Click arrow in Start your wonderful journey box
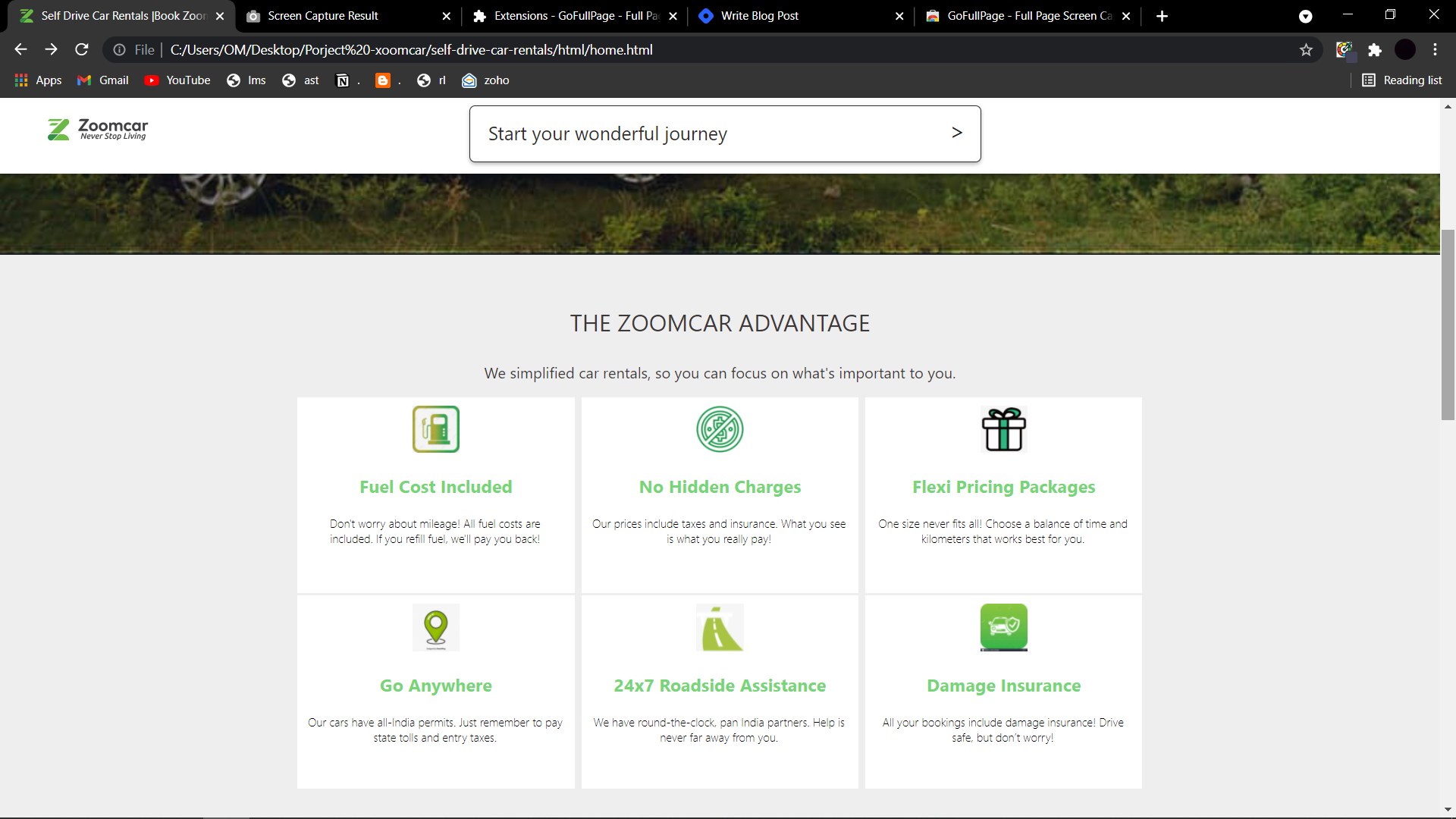Image resolution: width=1456 pixels, height=819 pixels. [x=957, y=133]
